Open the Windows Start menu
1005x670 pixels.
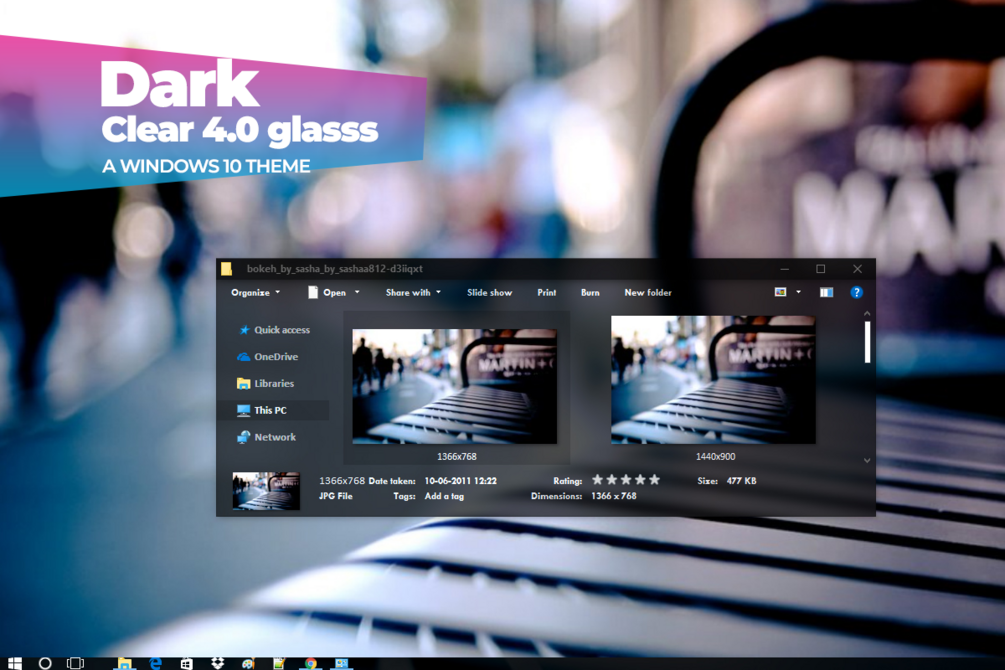tap(15, 663)
